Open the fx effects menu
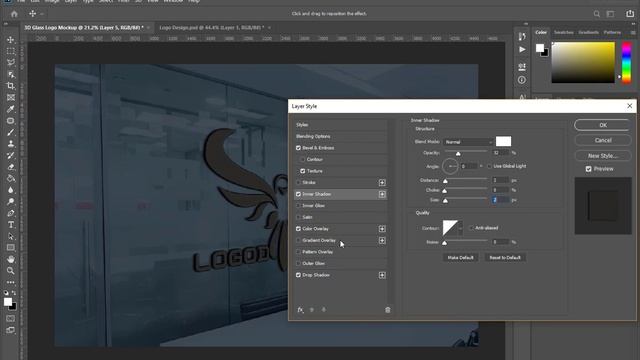This screenshot has width=640, height=360. [300, 310]
